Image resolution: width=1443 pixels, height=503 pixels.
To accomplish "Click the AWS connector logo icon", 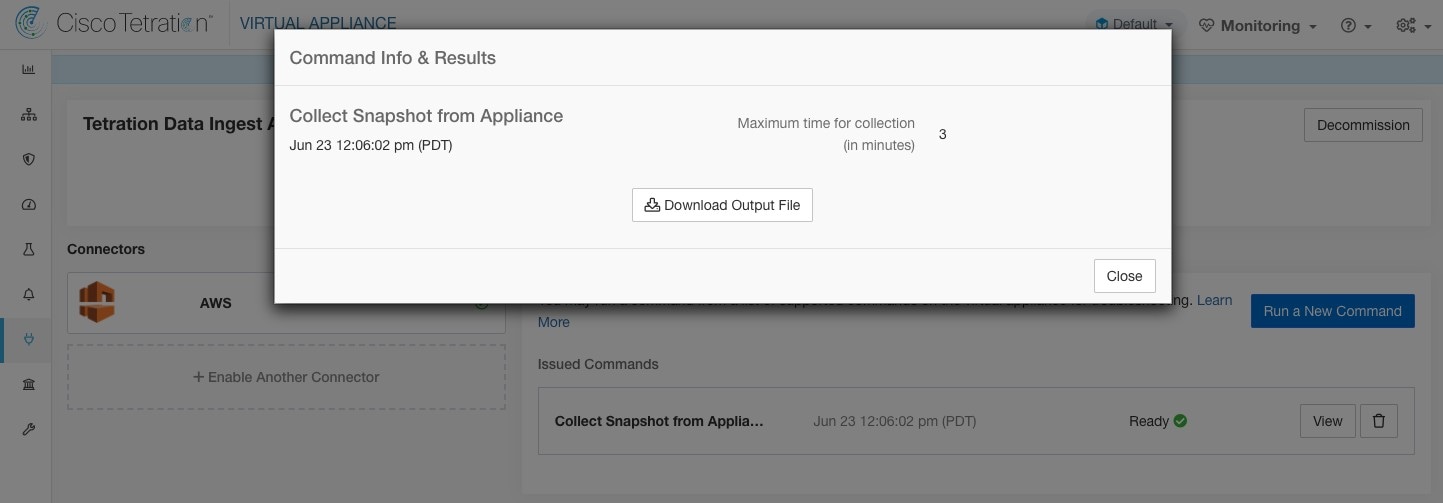I will (x=97, y=303).
